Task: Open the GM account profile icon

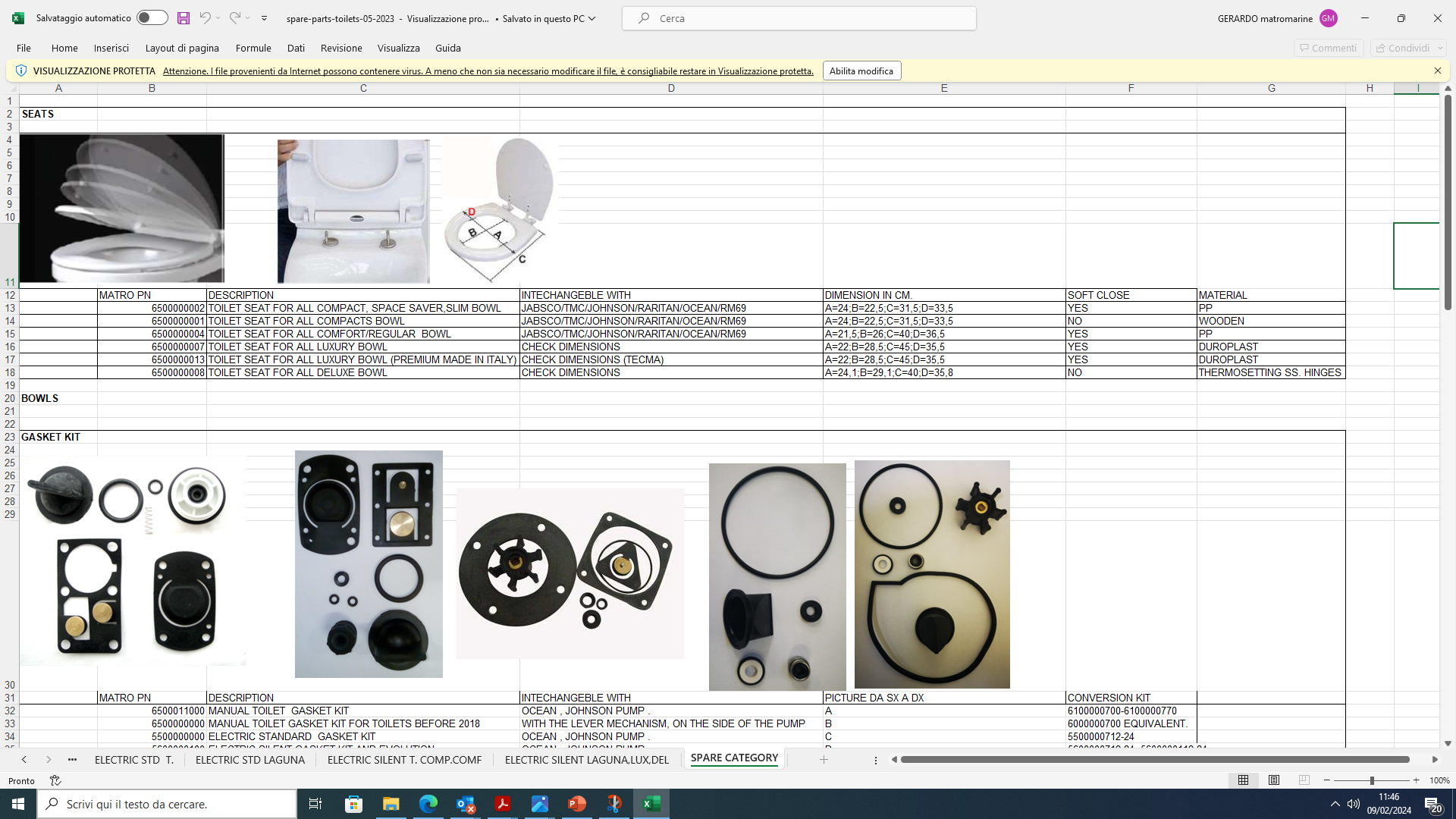Action: point(1328,18)
